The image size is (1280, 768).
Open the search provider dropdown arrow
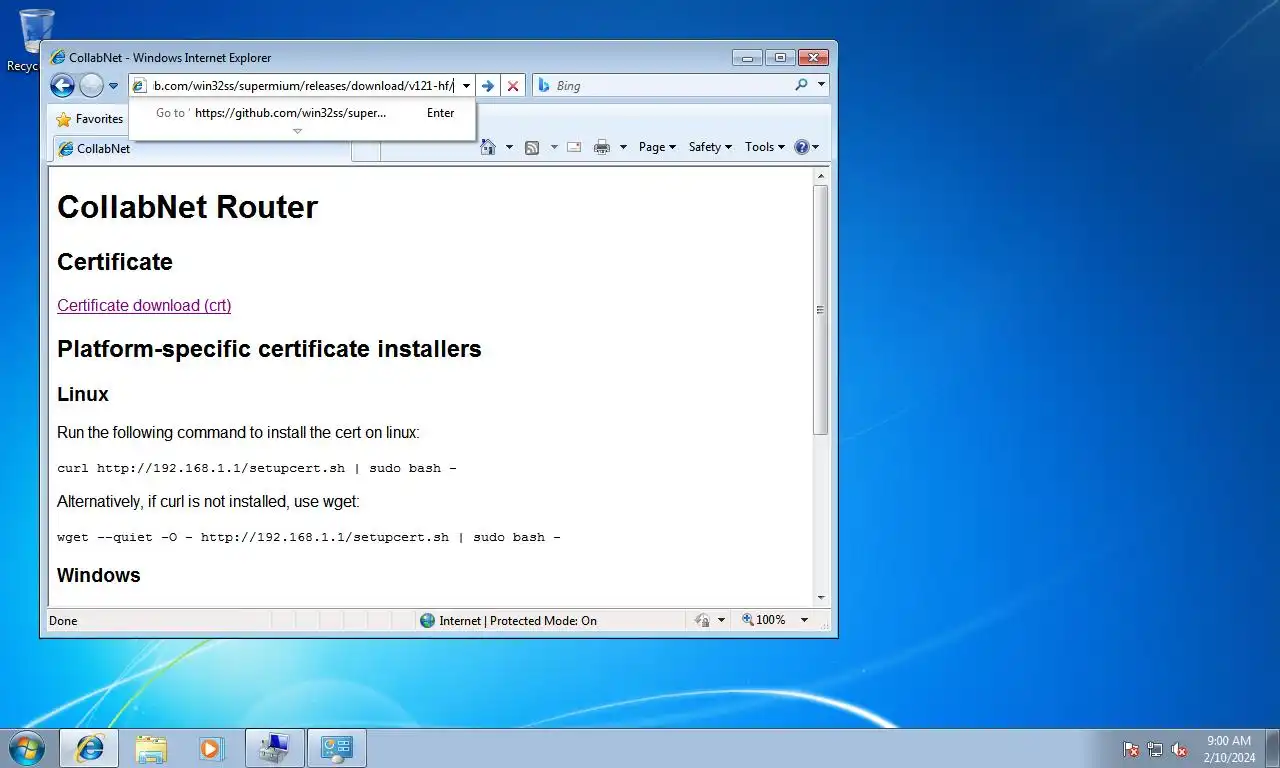[x=822, y=86]
